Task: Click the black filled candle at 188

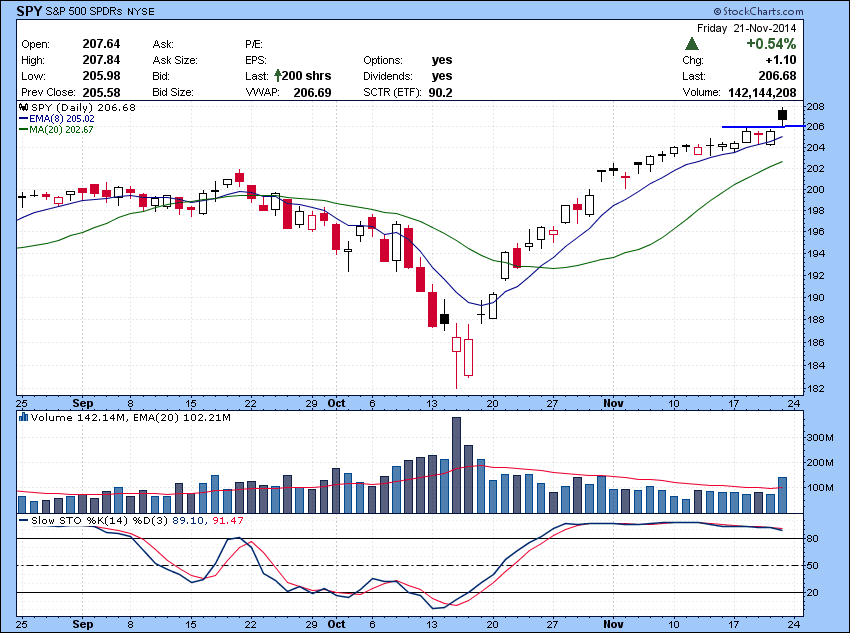Action: (444, 320)
